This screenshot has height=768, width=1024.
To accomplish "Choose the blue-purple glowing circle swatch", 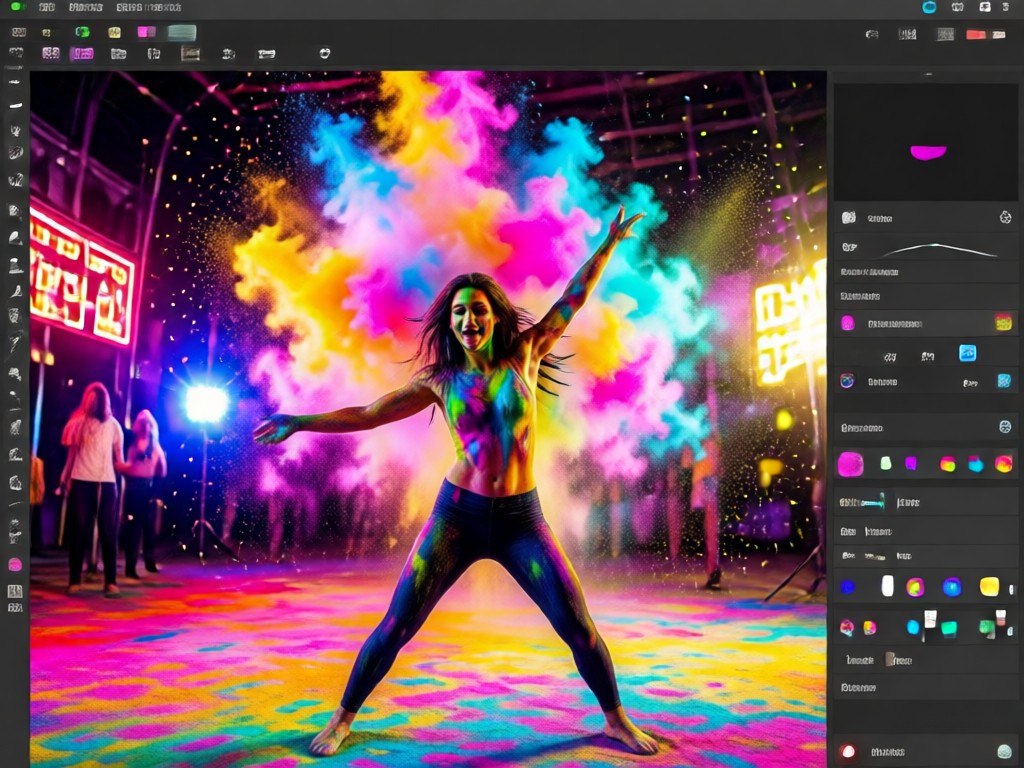I will click(x=952, y=587).
